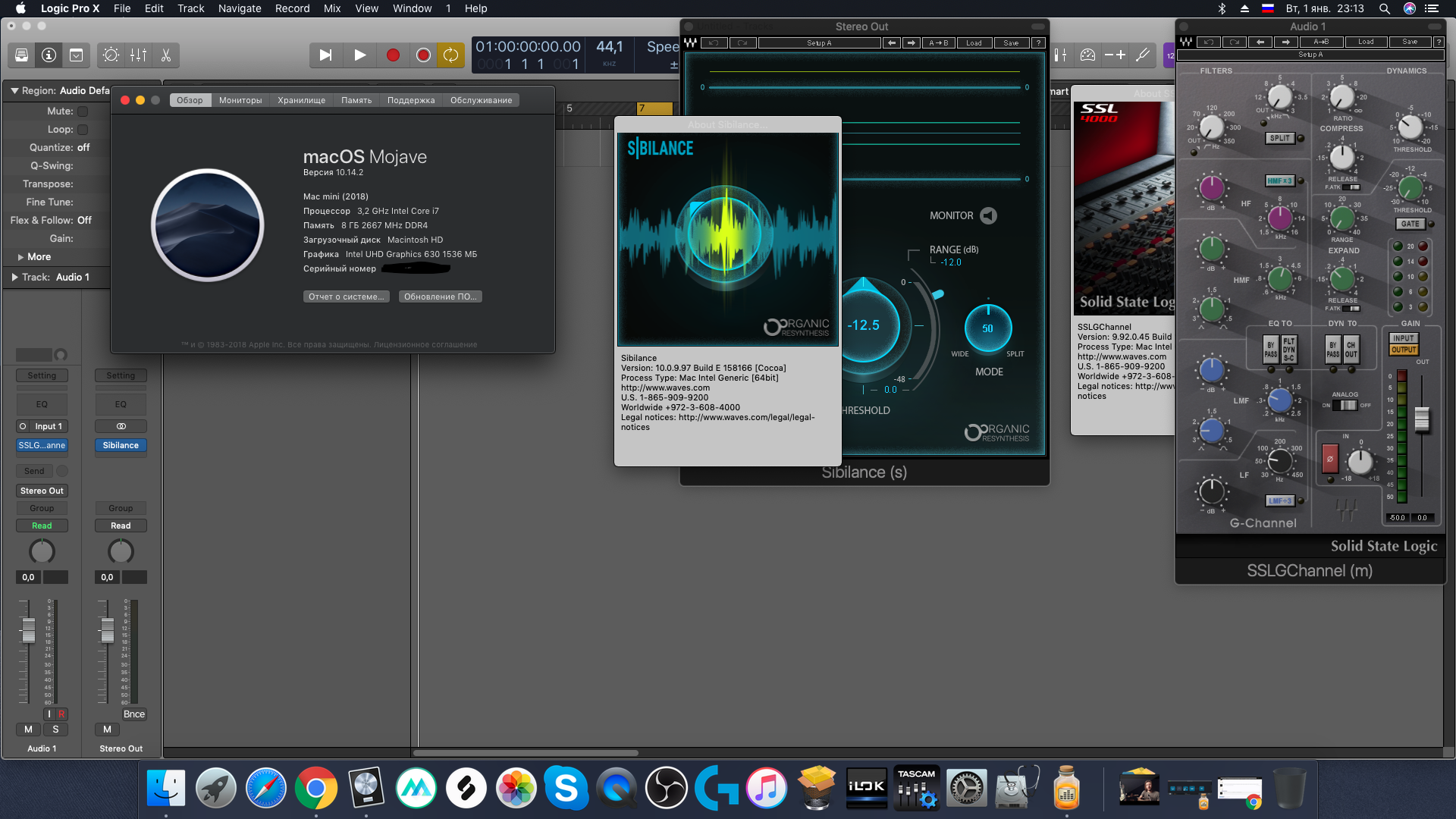
Task: Launch OBS from the Dock
Action: [x=666, y=788]
